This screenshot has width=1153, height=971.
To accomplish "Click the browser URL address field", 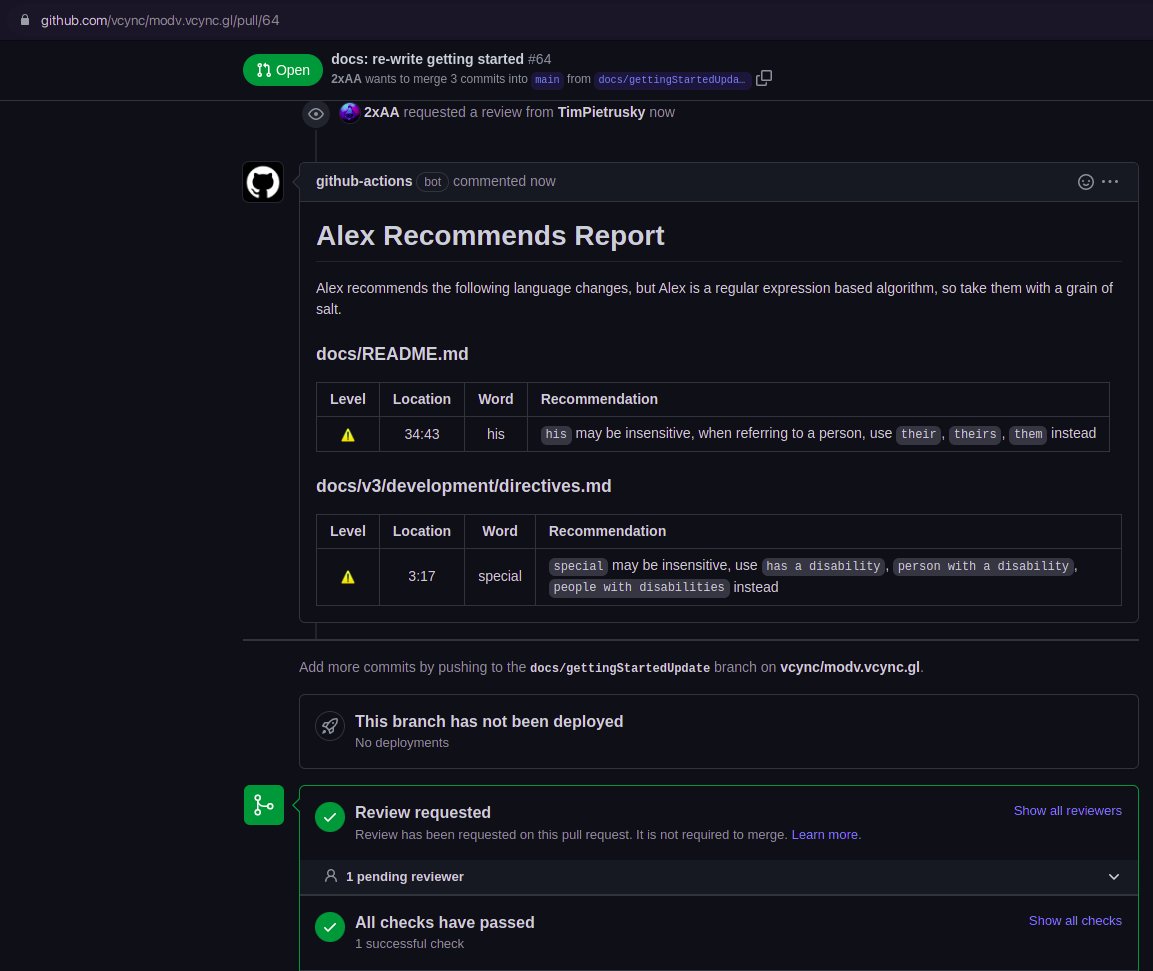I will 576,20.
